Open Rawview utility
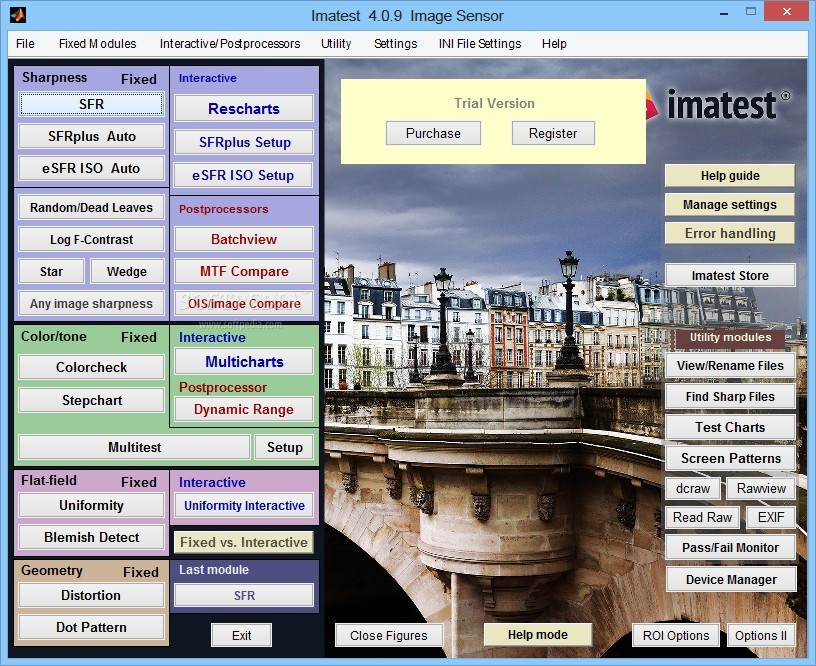 [761, 489]
